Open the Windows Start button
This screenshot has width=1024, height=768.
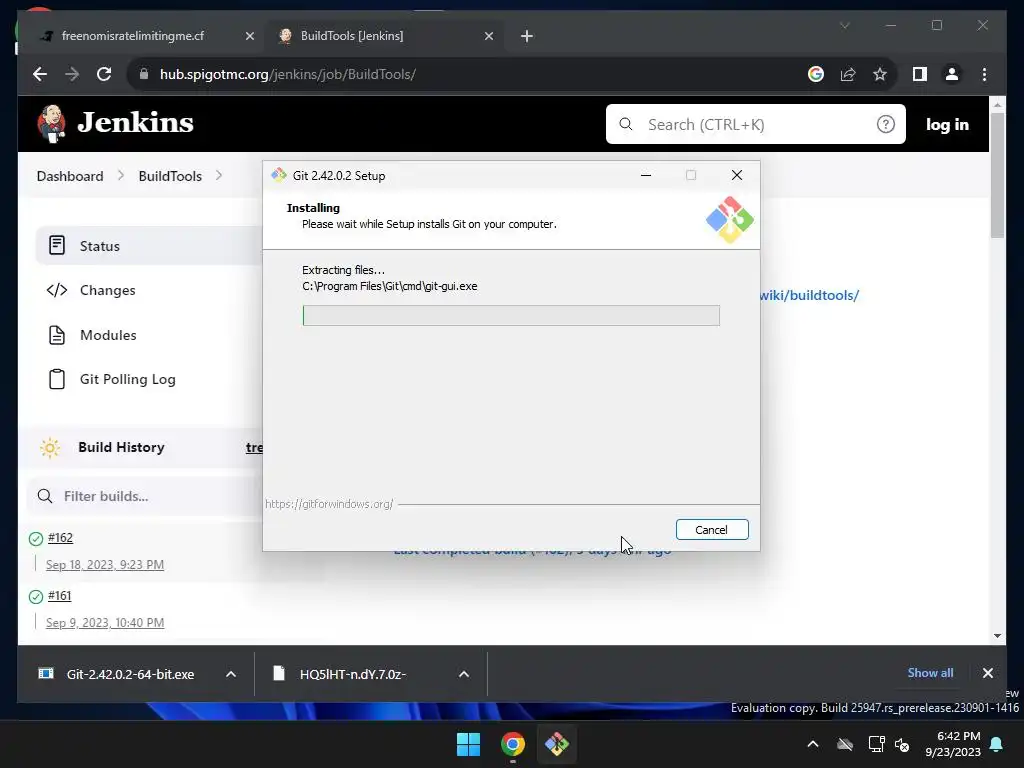pyautogui.click(x=468, y=744)
